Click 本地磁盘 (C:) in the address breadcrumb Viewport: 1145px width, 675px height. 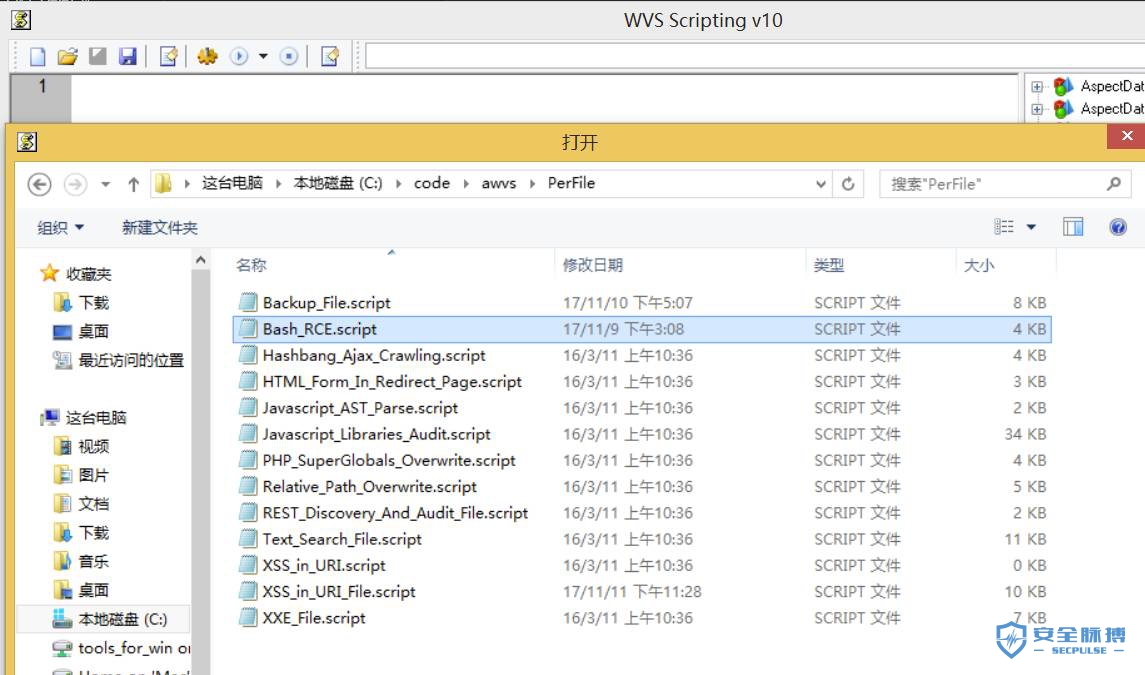tap(338, 183)
